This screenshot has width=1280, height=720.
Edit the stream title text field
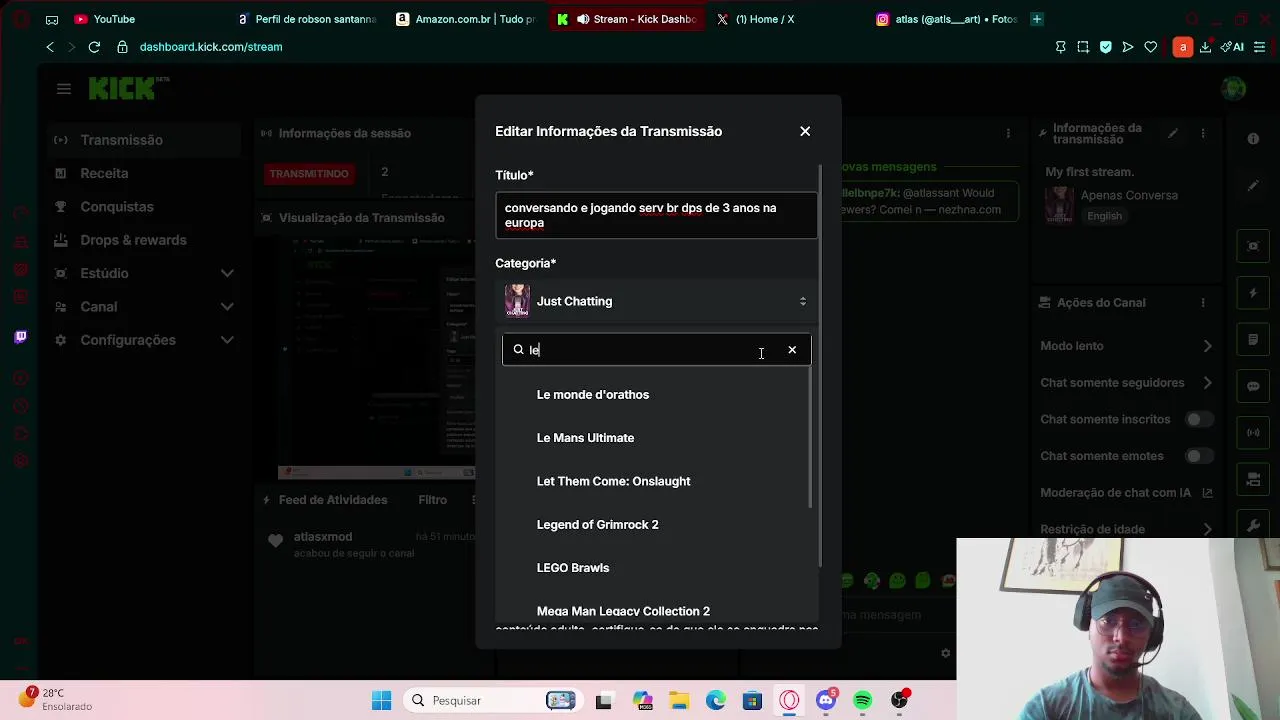coord(656,215)
